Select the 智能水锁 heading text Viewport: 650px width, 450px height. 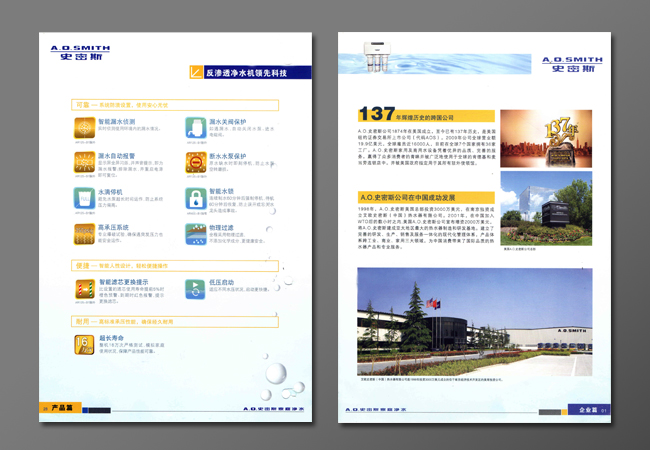(x=221, y=191)
